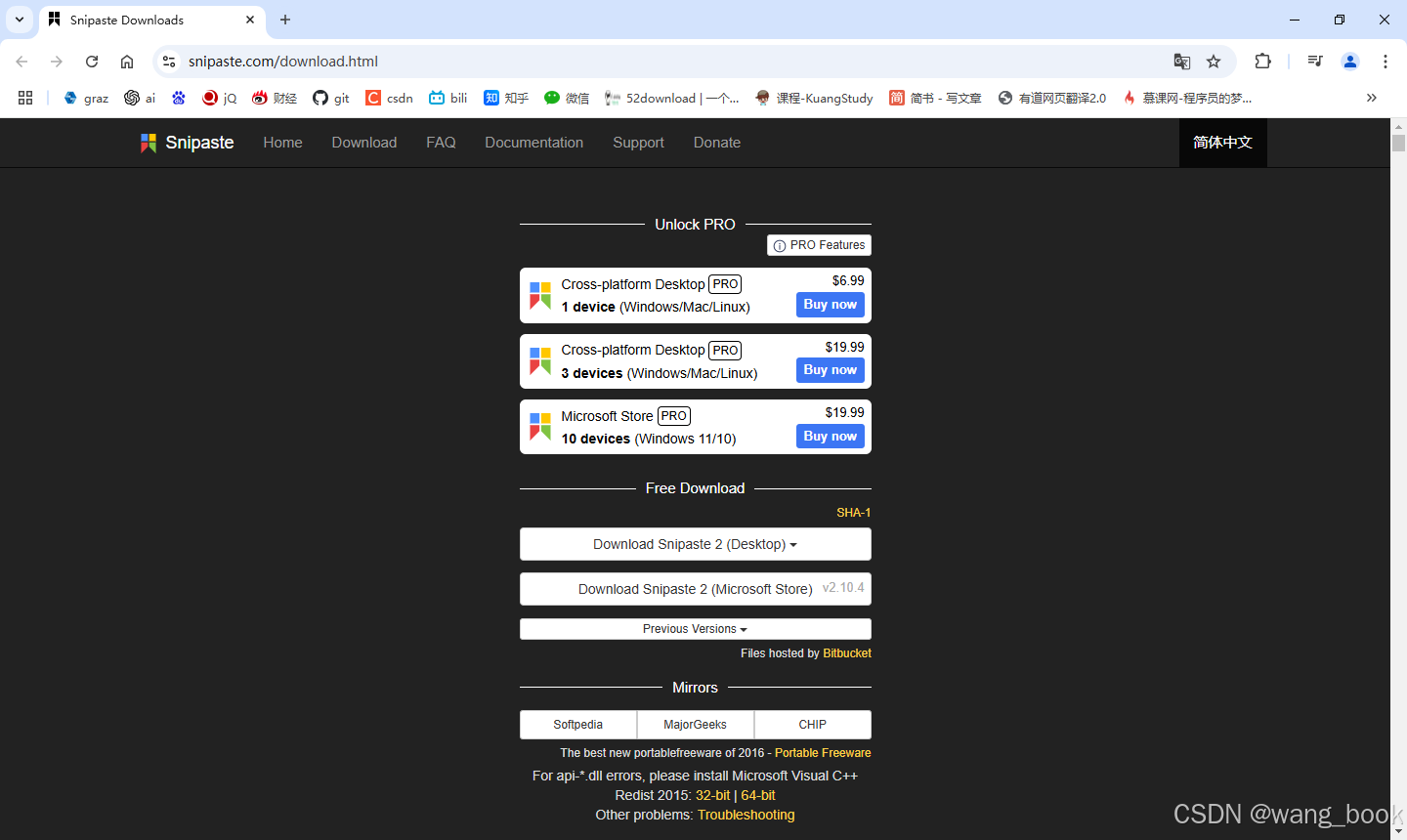This screenshot has height=840, width=1407.
Task: Open the FAQ nav item
Action: coord(441,143)
